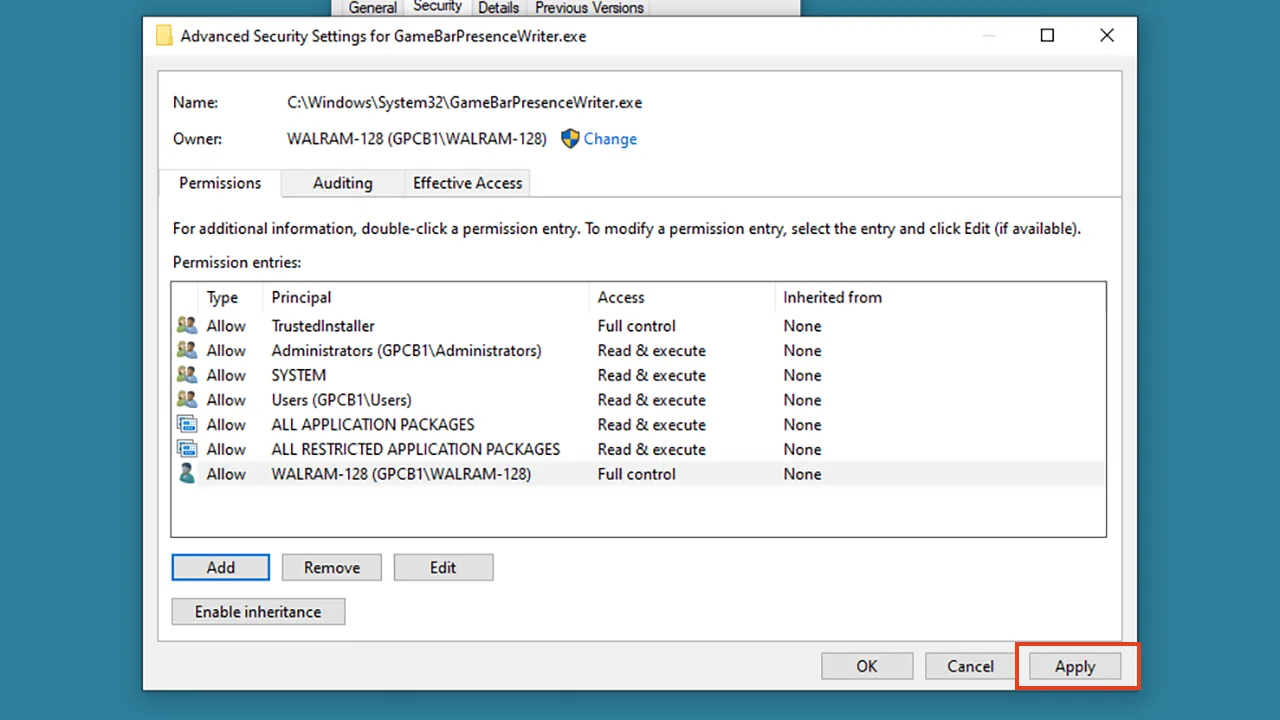Image resolution: width=1280 pixels, height=720 pixels.
Task: Close the Advanced Security Settings dialog
Action: point(1107,36)
